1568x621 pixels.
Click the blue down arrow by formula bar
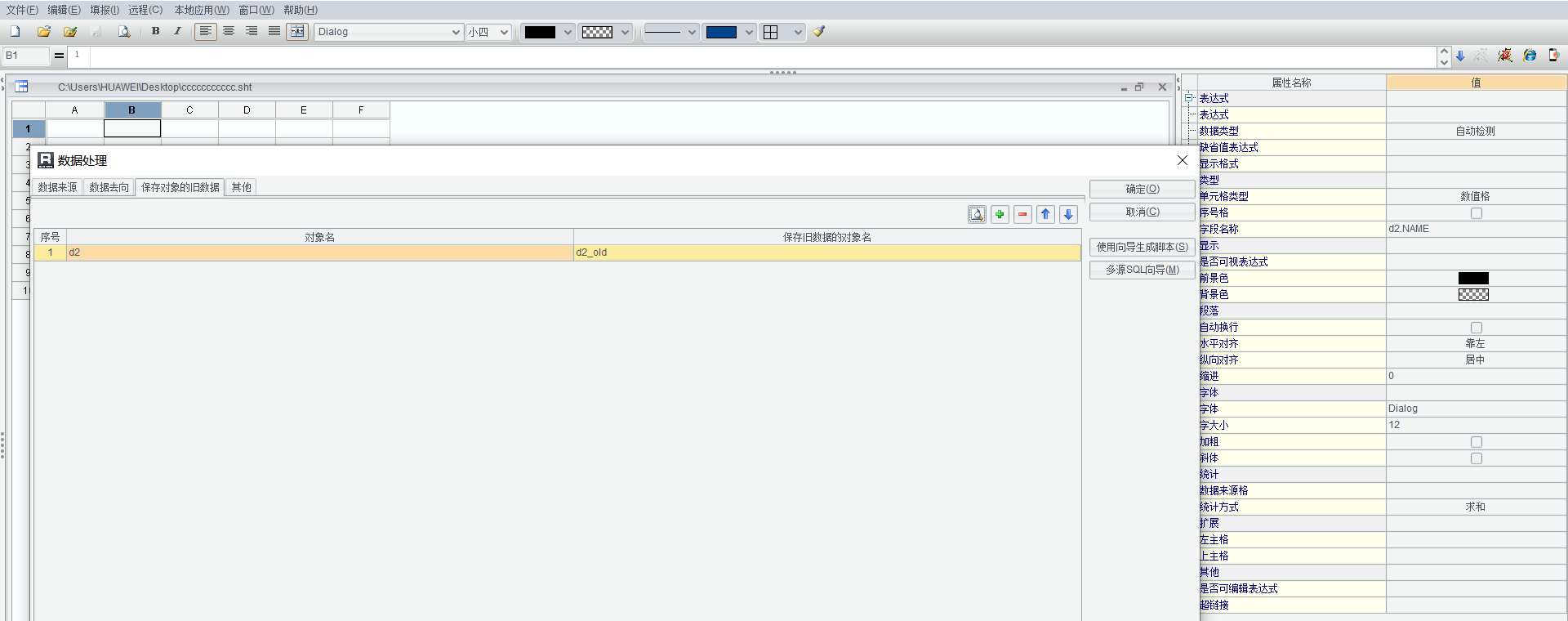(1460, 56)
